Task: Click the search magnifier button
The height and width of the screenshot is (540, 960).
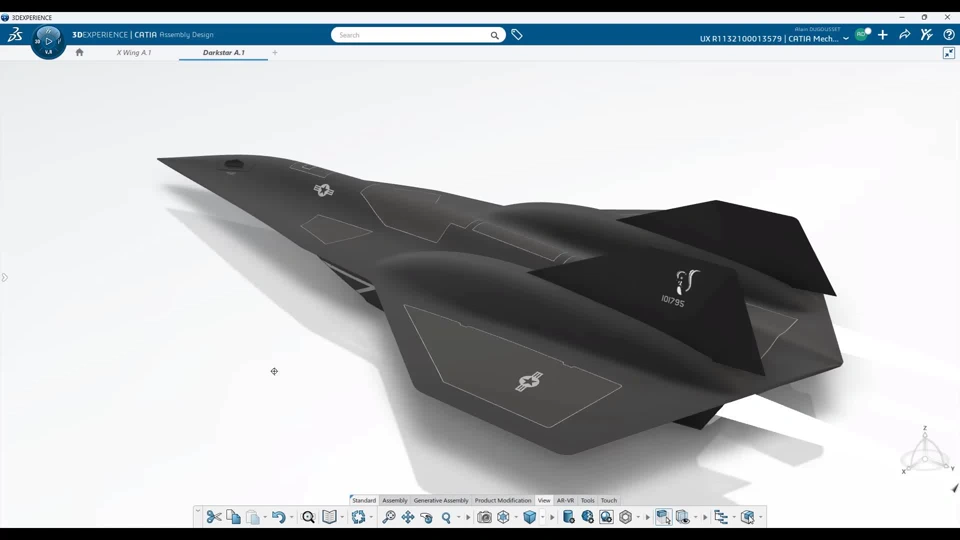Action: pyautogui.click(x=495, y=36)
